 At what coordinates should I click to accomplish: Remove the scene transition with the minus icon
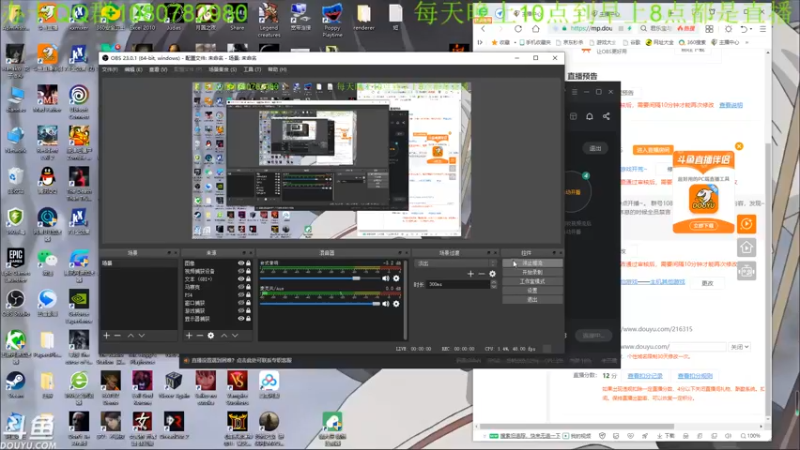coord(481,274)
